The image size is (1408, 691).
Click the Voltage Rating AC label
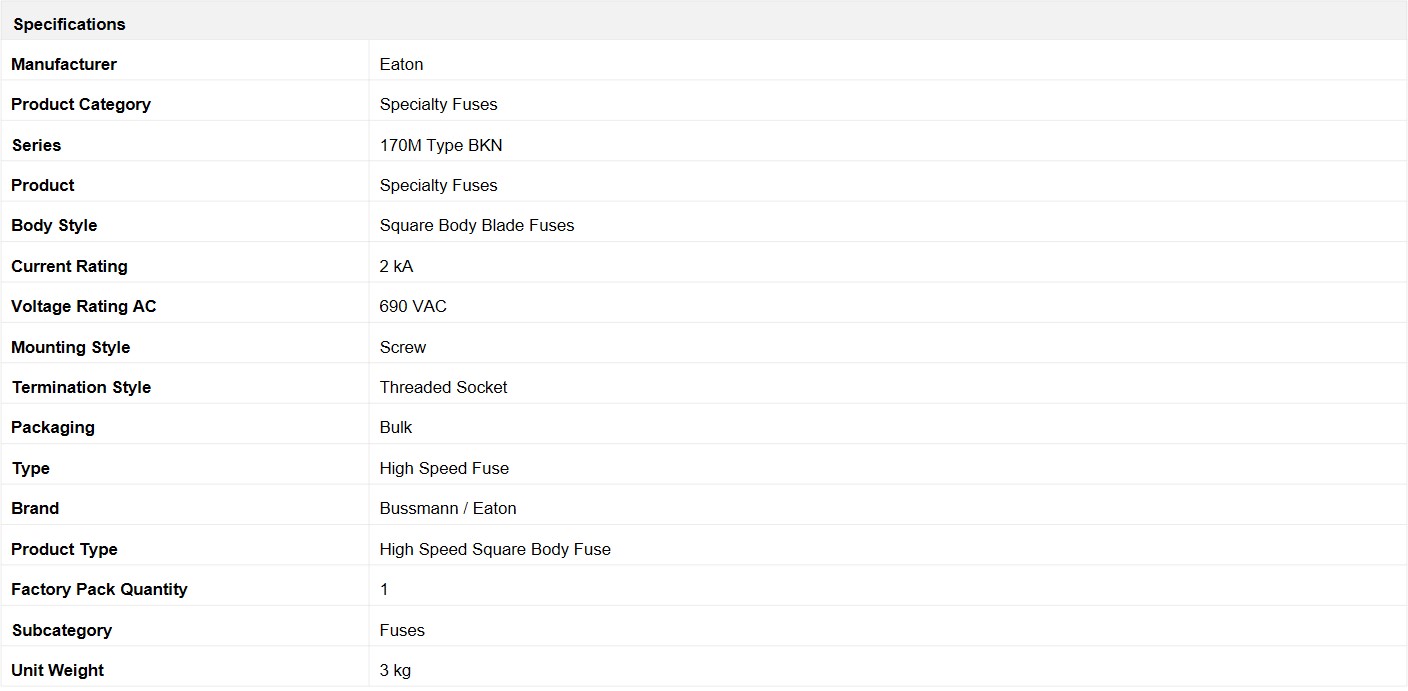click(x=84, y=306)
